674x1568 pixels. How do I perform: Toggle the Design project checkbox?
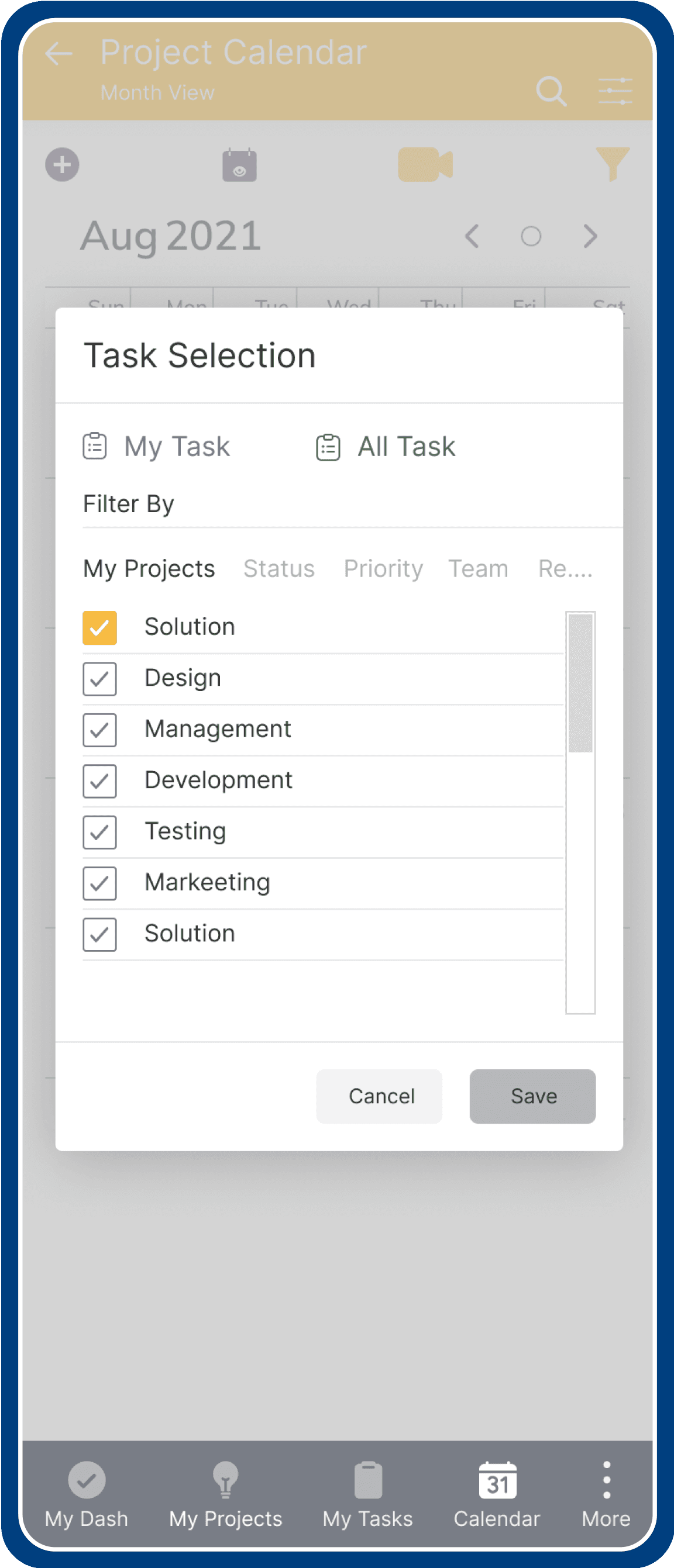(100, 679)
